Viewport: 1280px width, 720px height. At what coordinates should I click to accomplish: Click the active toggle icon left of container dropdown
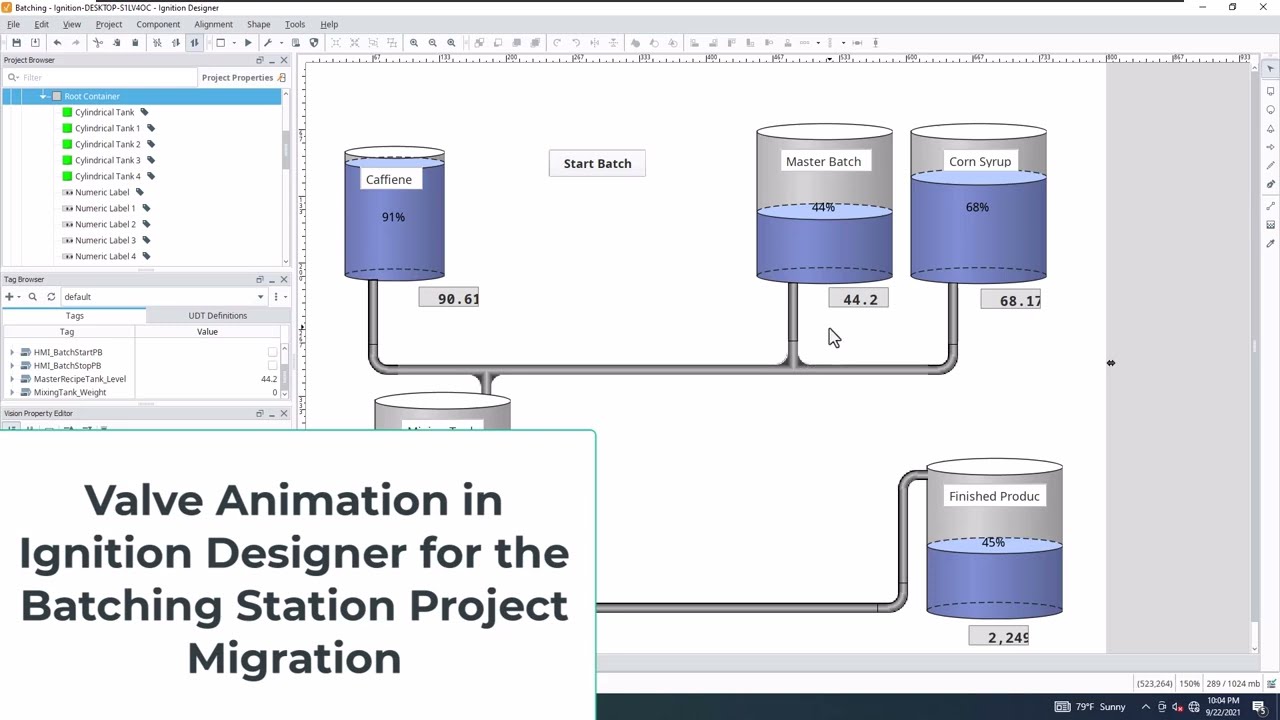(194, 43)
